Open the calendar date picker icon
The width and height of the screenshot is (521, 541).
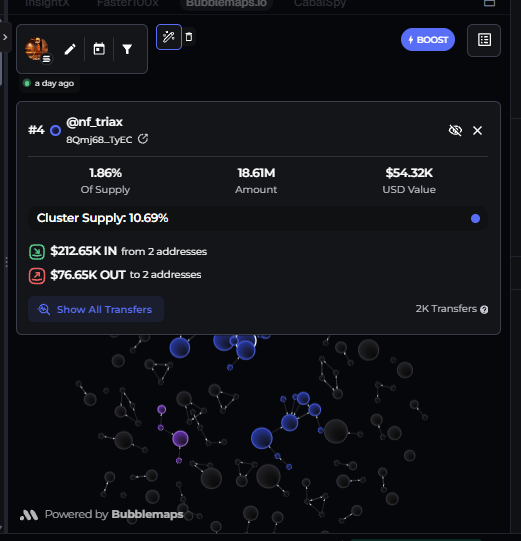click(99, 49)
